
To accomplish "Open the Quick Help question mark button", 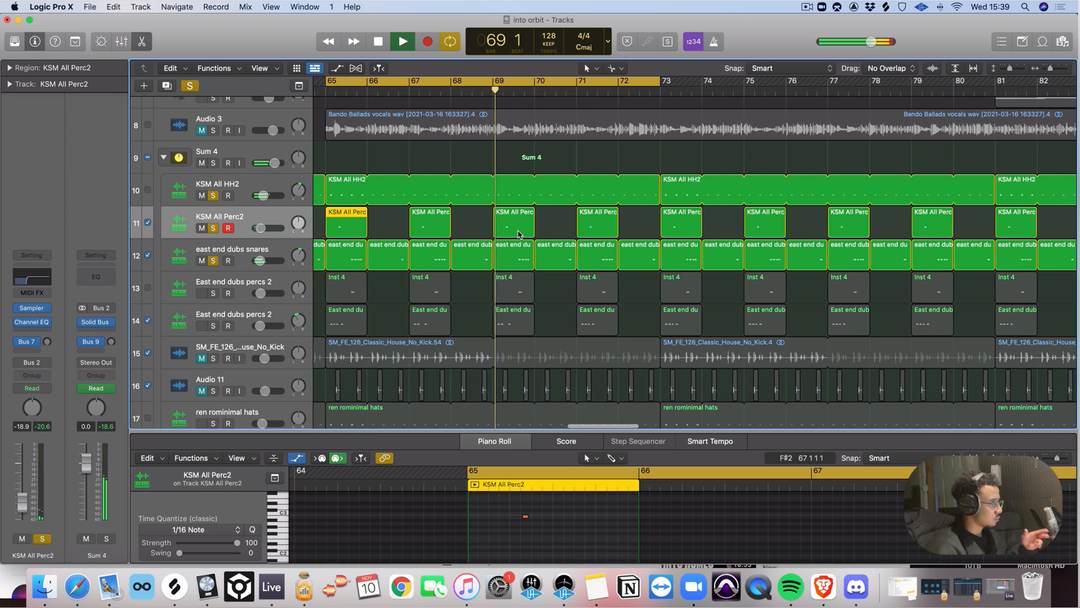I will [55, 42].
